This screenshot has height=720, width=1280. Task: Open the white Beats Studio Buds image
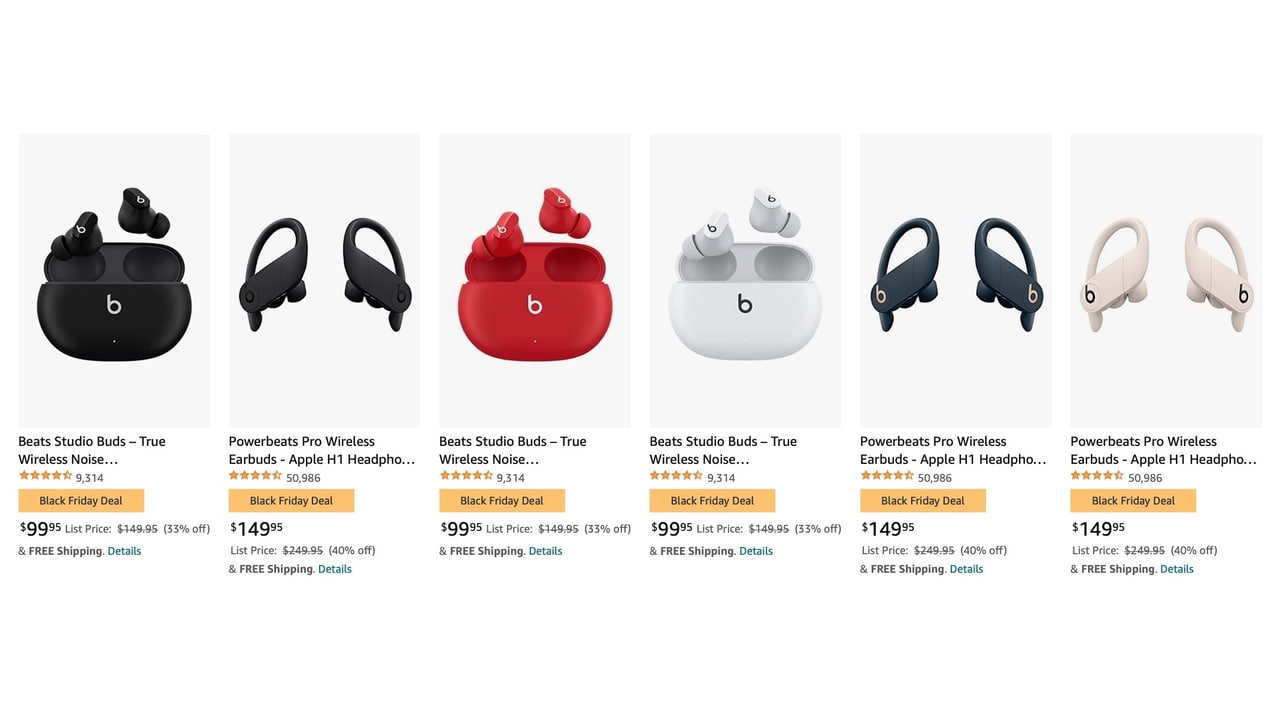tap(745, 281)
